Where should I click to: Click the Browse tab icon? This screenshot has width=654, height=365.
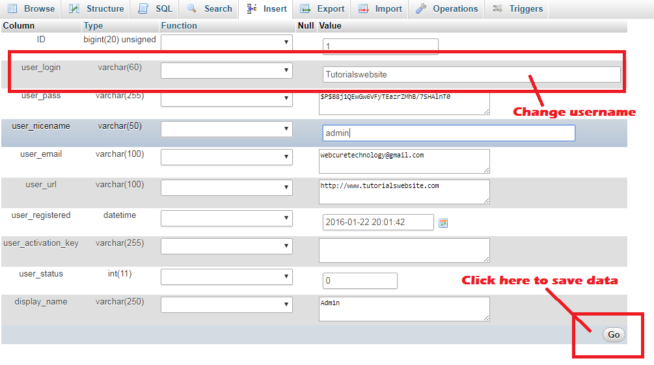click(13, 8)
